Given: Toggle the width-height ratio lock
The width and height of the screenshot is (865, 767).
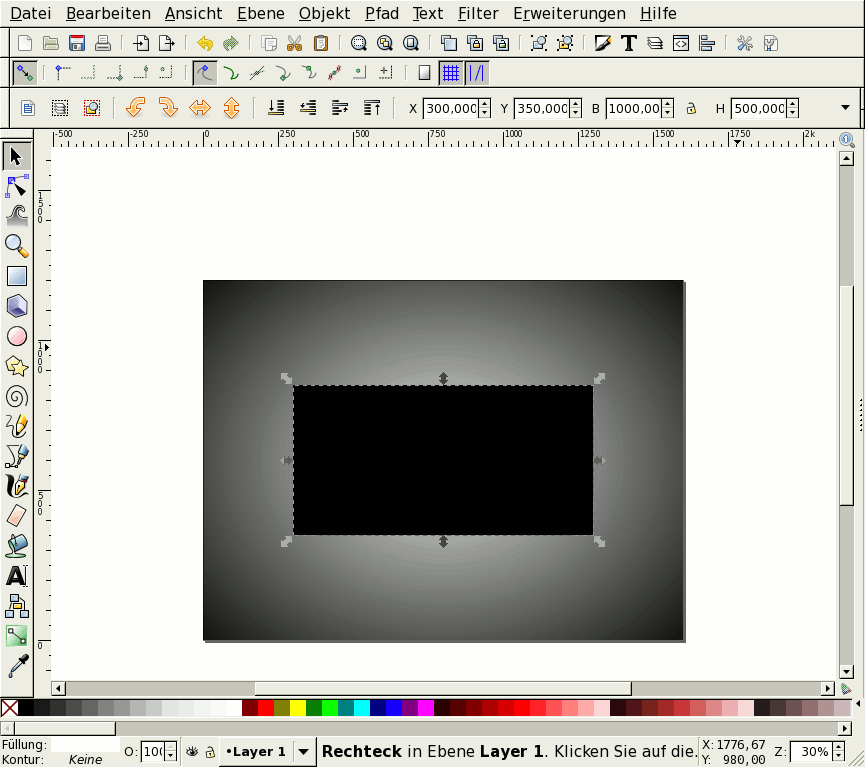Looking at the screenshot, I should point(690,108).
